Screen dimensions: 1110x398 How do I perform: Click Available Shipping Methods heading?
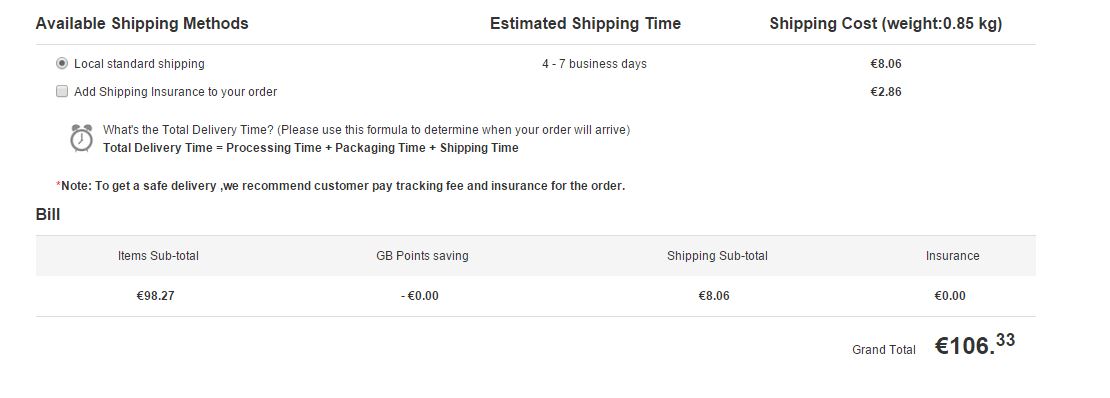(x=142, y=23)
